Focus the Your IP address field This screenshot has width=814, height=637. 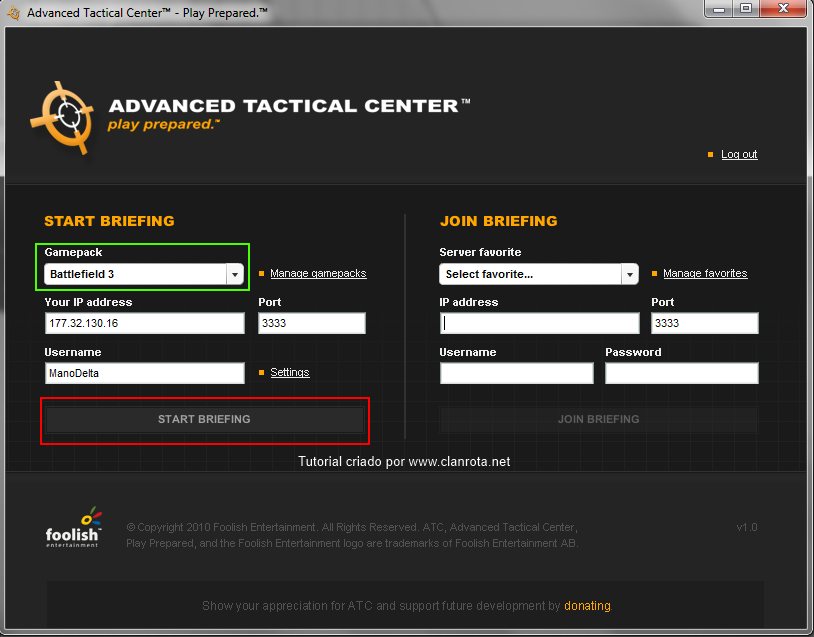coord(144,323)
